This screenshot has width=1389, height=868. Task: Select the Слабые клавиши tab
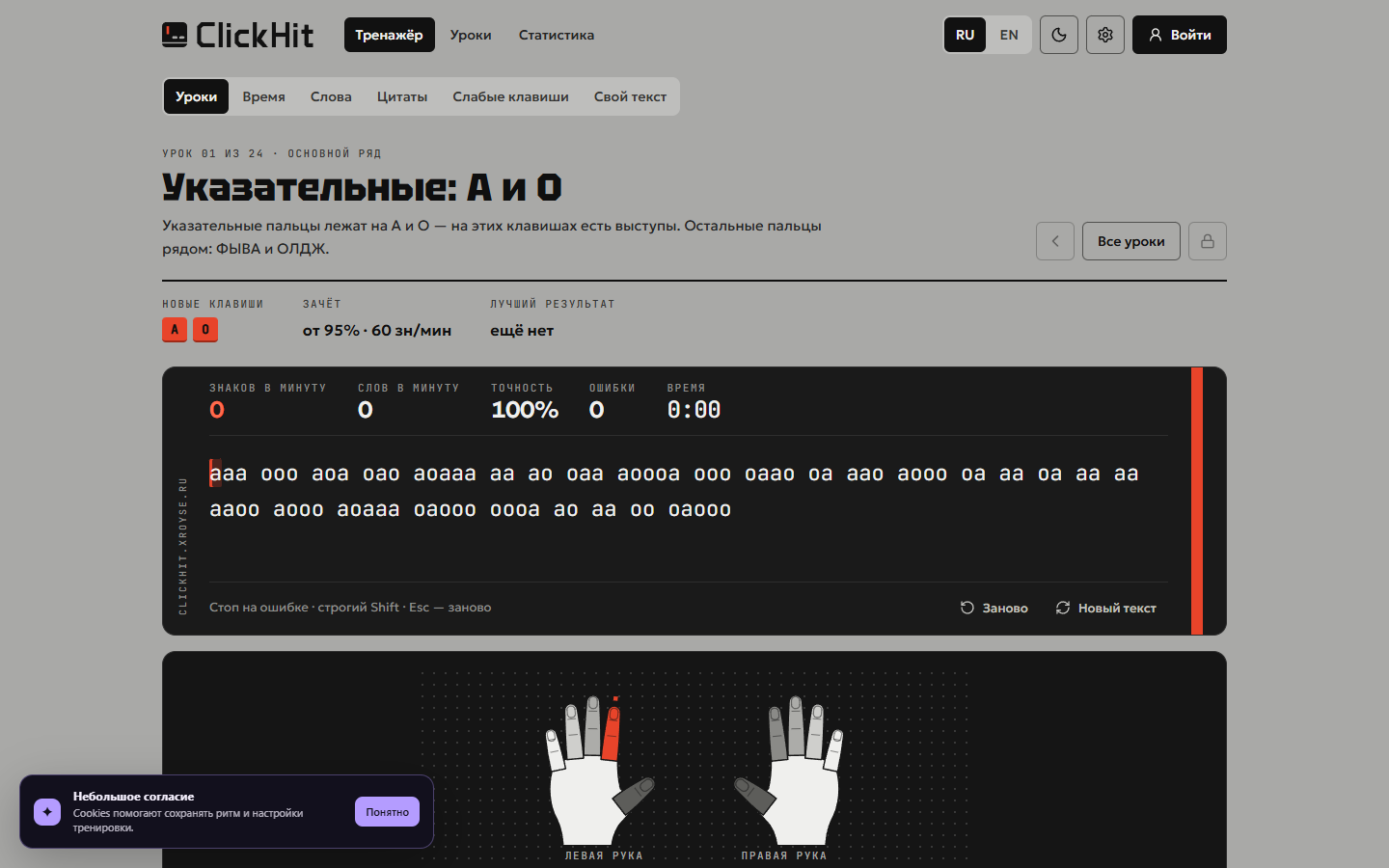coord(511,96)
